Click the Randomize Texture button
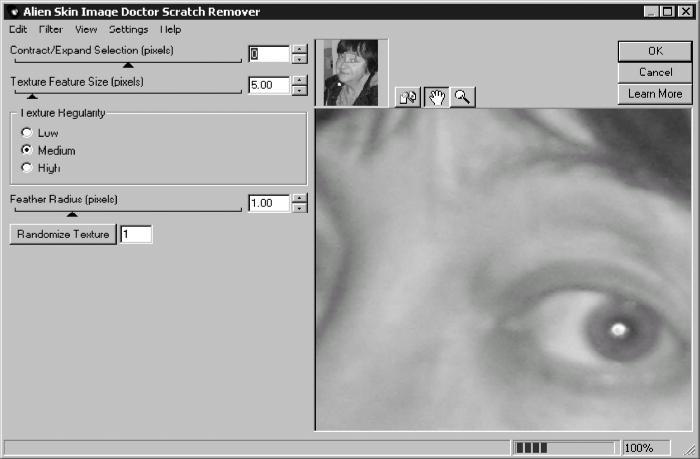Image resolution: width=700 pixels, height=459 pixels. pos(62,235)
